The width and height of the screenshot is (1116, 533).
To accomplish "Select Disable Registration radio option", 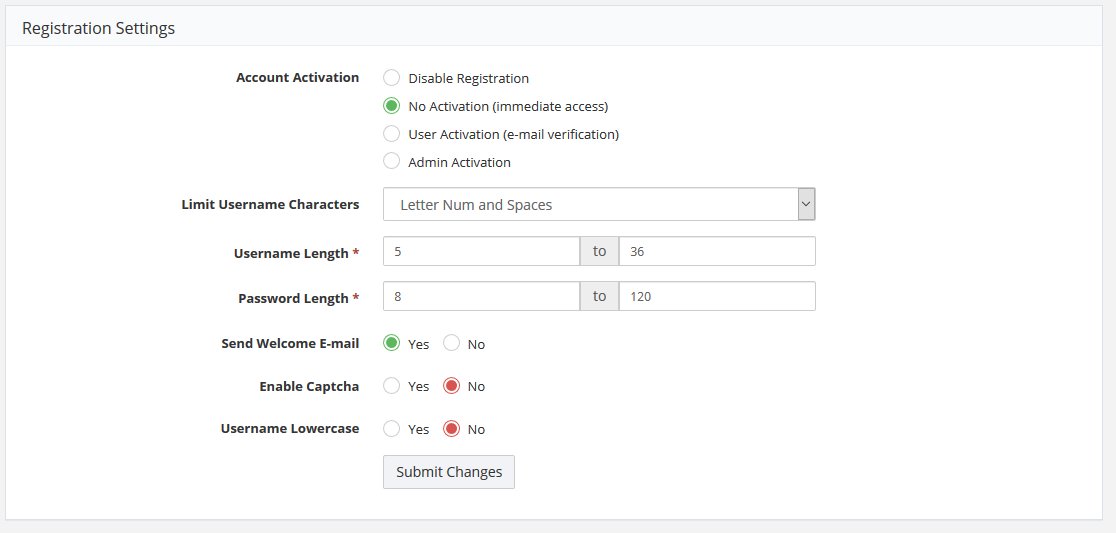I will coord(392,78).
